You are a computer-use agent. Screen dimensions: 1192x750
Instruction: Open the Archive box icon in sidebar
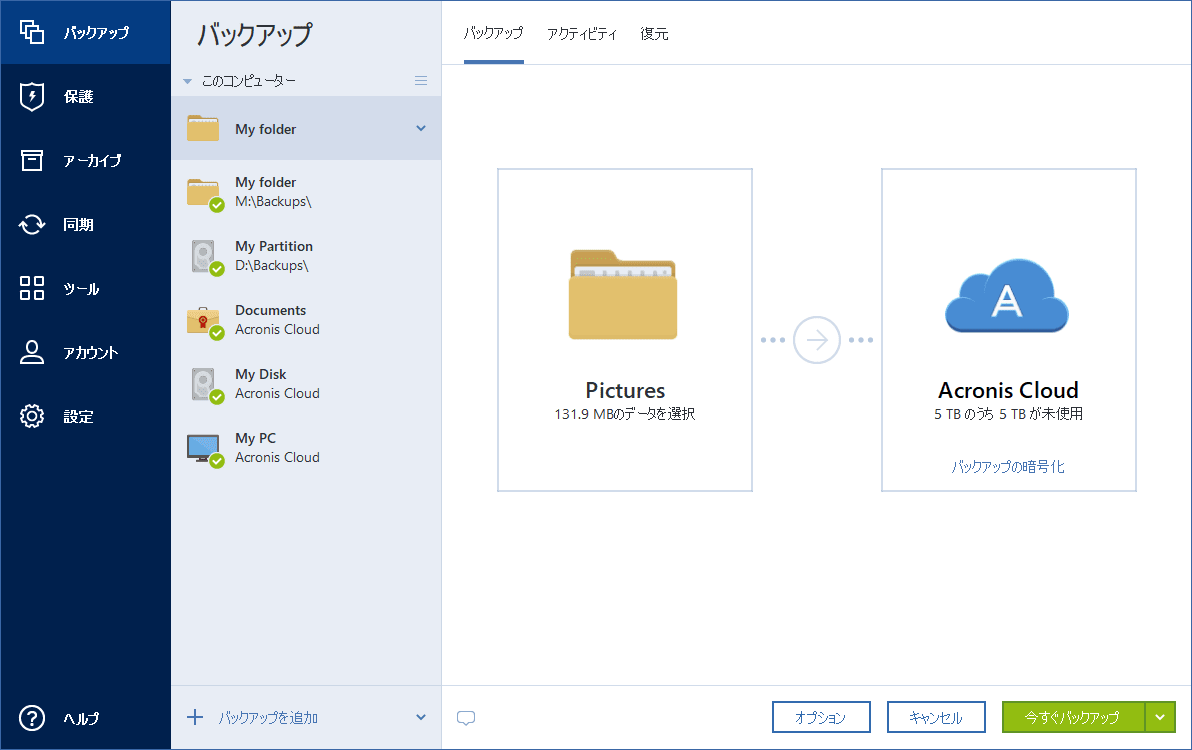click(x=32, y=161)
